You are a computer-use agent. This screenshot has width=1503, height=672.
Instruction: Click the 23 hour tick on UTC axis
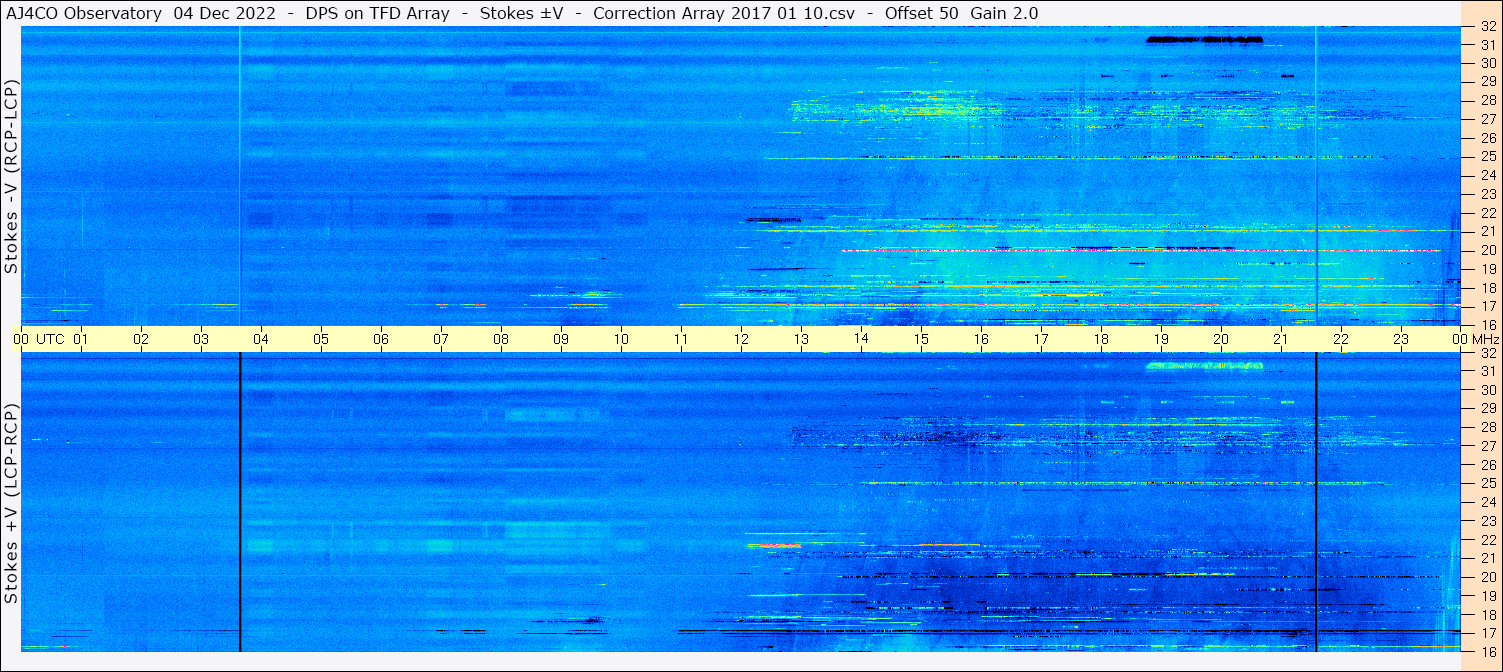click(x=1401, y=339)
